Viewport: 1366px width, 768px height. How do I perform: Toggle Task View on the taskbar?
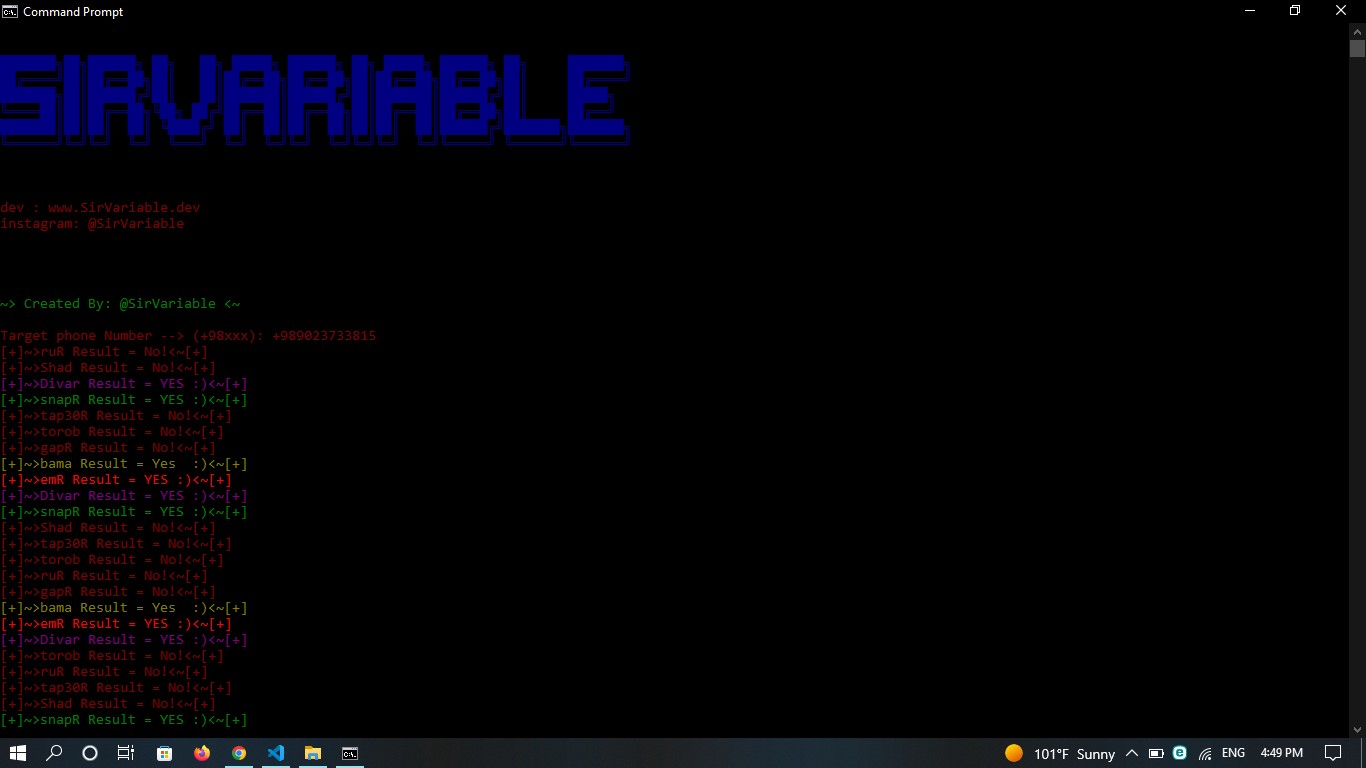tap(125, 753)
